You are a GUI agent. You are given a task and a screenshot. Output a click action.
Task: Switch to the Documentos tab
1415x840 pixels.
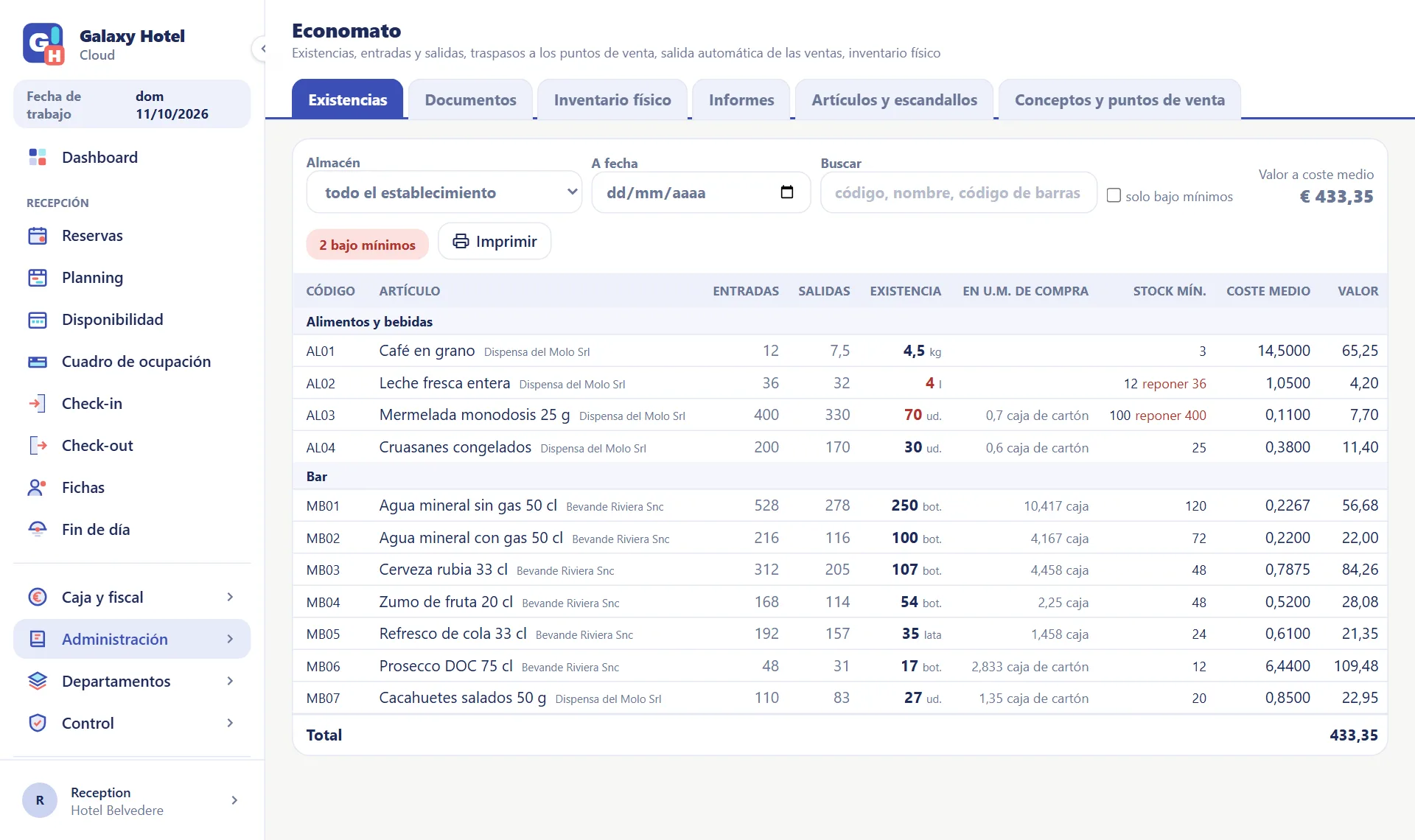pos(470,99)
